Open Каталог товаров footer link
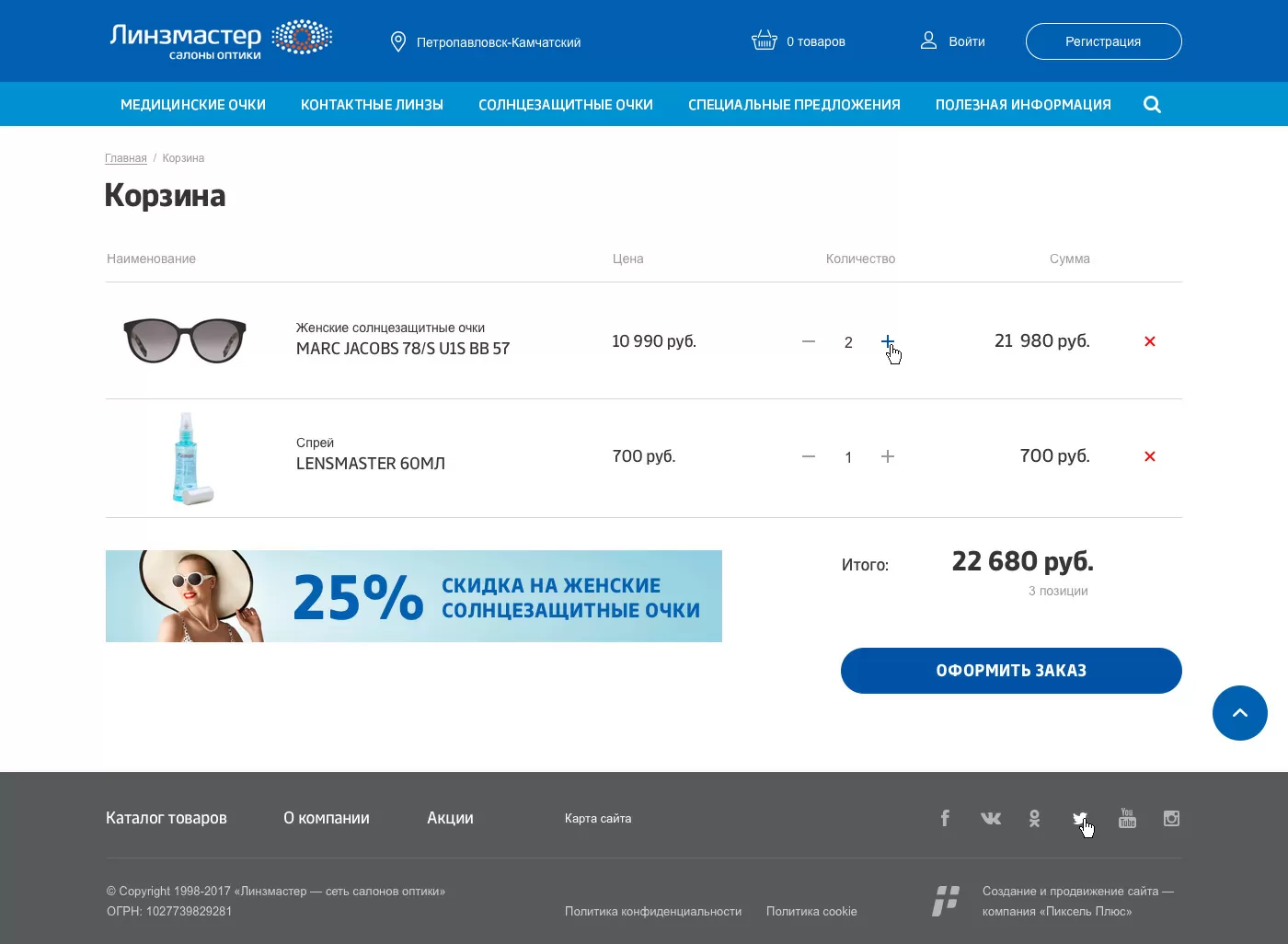 (167, 818)
